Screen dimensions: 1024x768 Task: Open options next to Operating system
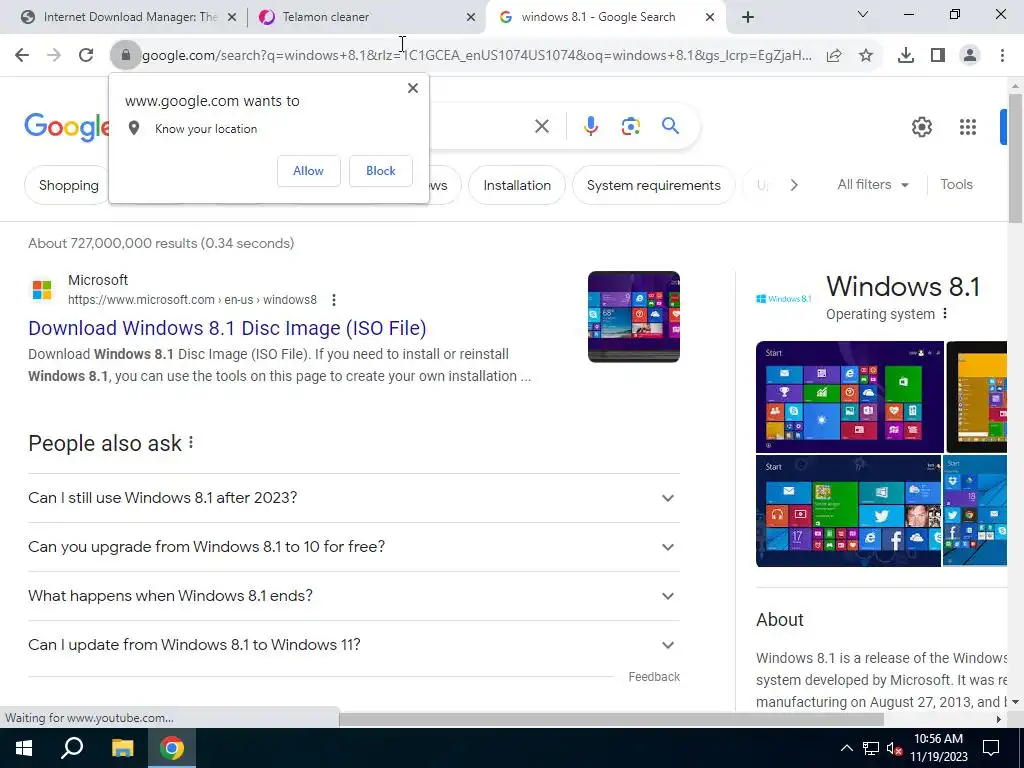click(x=944, y=313)
